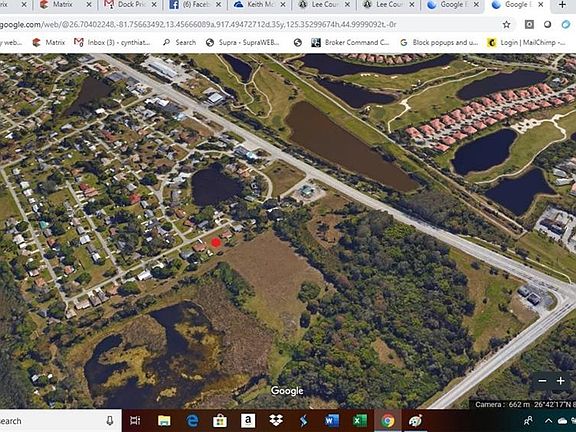Bookmark this page with the star icon
This screenshot has width=576, height=432.
507,25
